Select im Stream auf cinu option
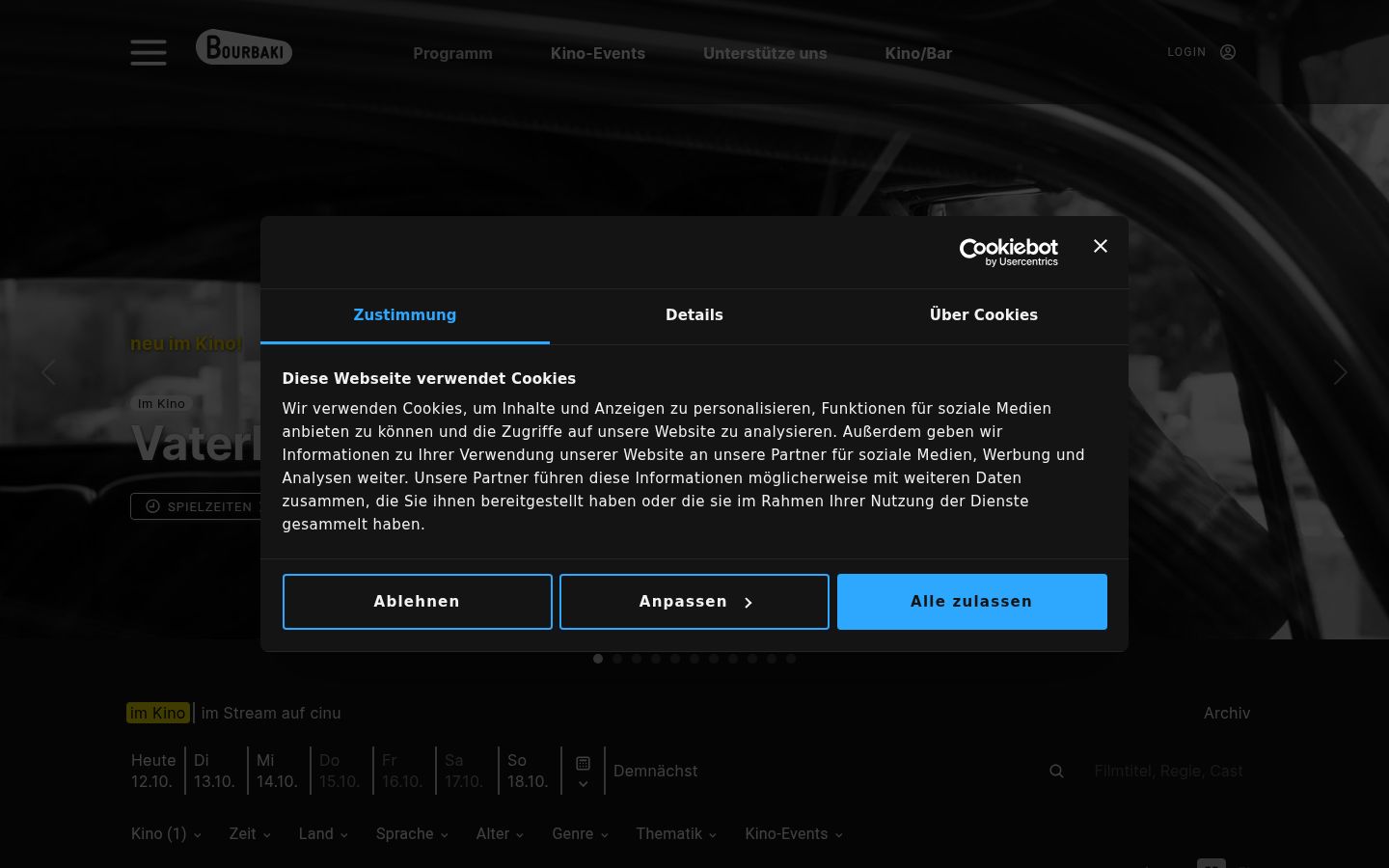1389x868 pixels. 271,713
